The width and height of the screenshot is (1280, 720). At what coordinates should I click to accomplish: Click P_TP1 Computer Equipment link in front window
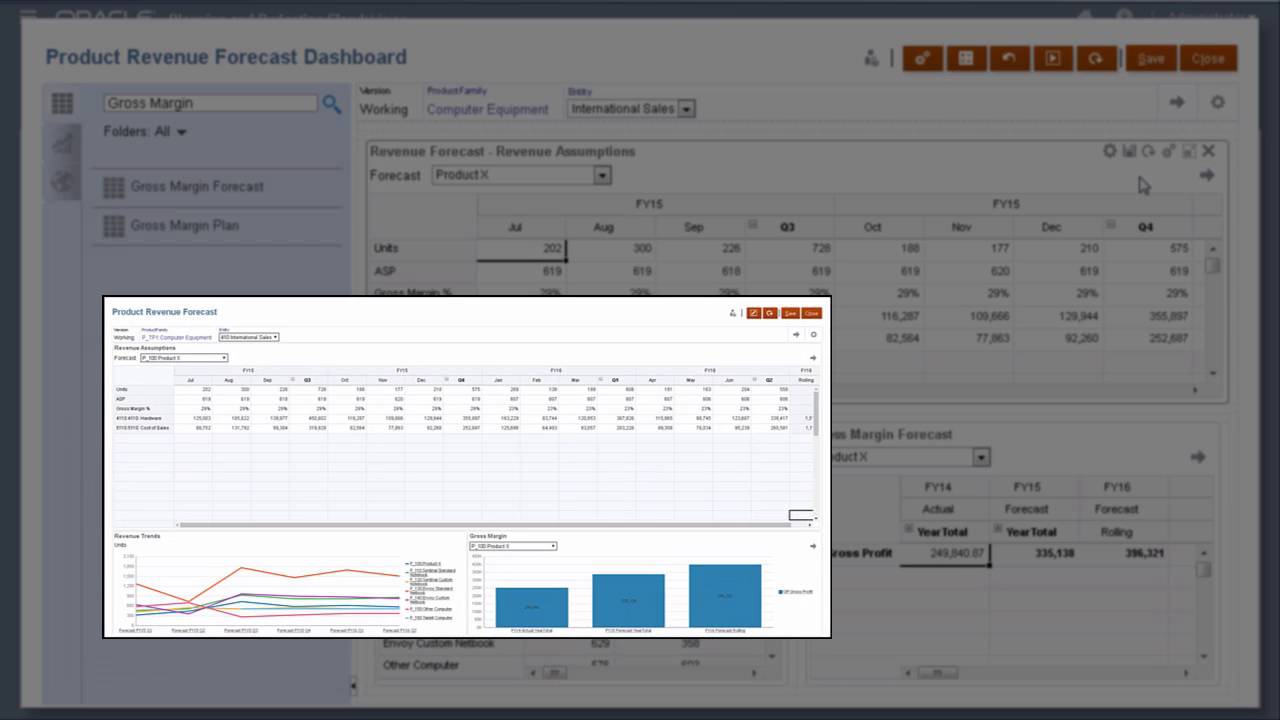(177, 338)
